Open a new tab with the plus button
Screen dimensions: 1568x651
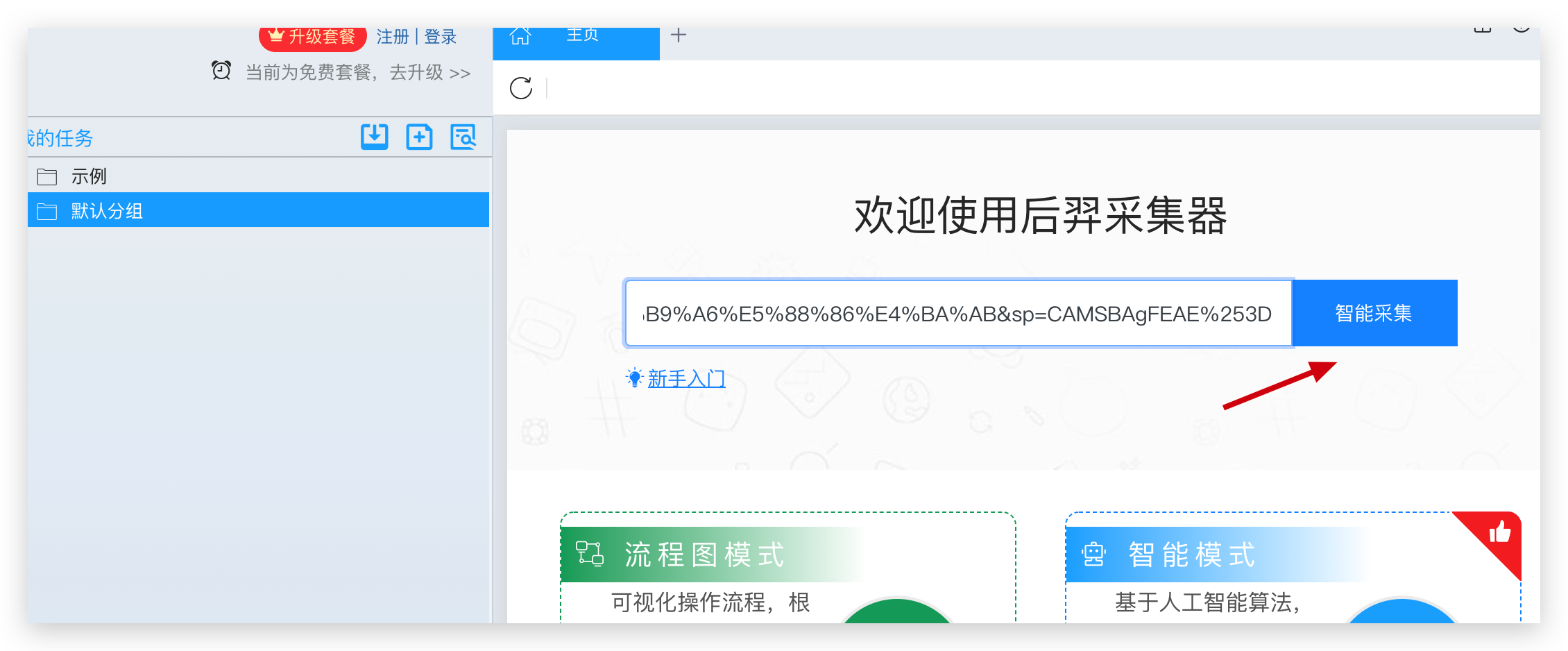coord(679,35)
